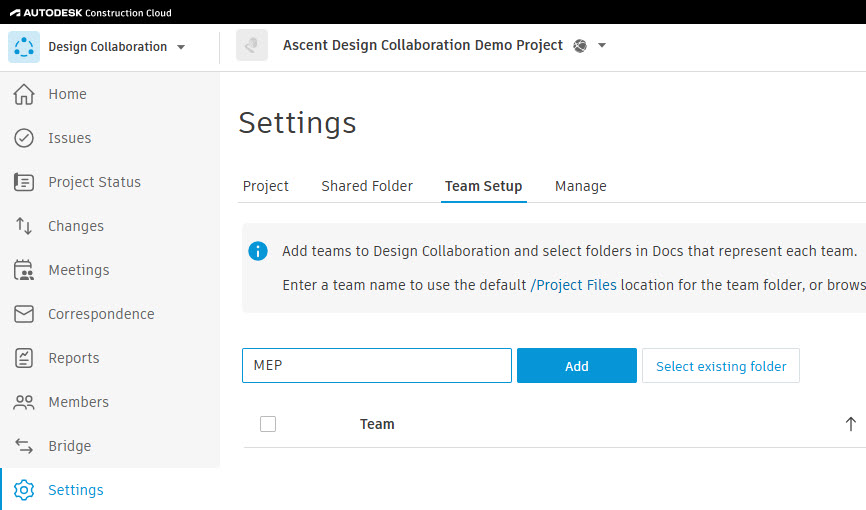The width and height of the screenshot is (866, 510).
Task: Click the Settings gear icon
Action: point(24,490)
